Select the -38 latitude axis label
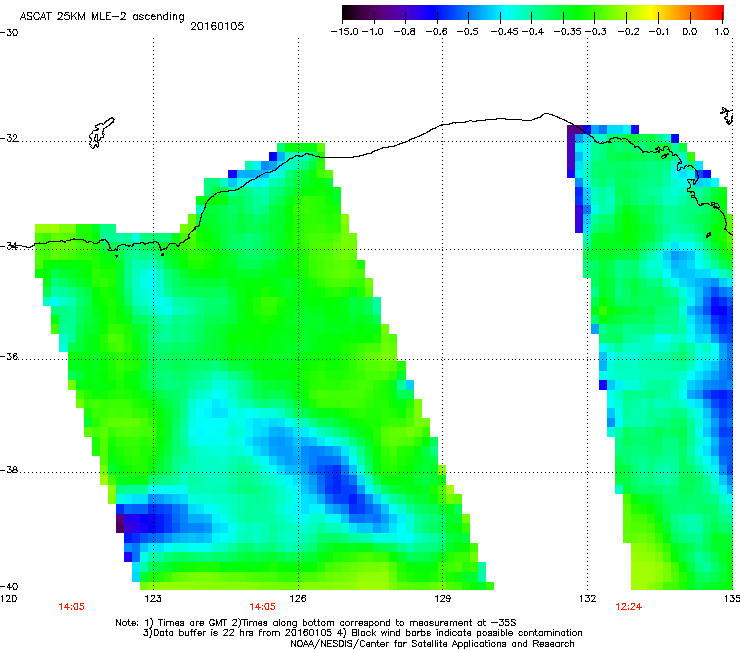 click(9, 470)
